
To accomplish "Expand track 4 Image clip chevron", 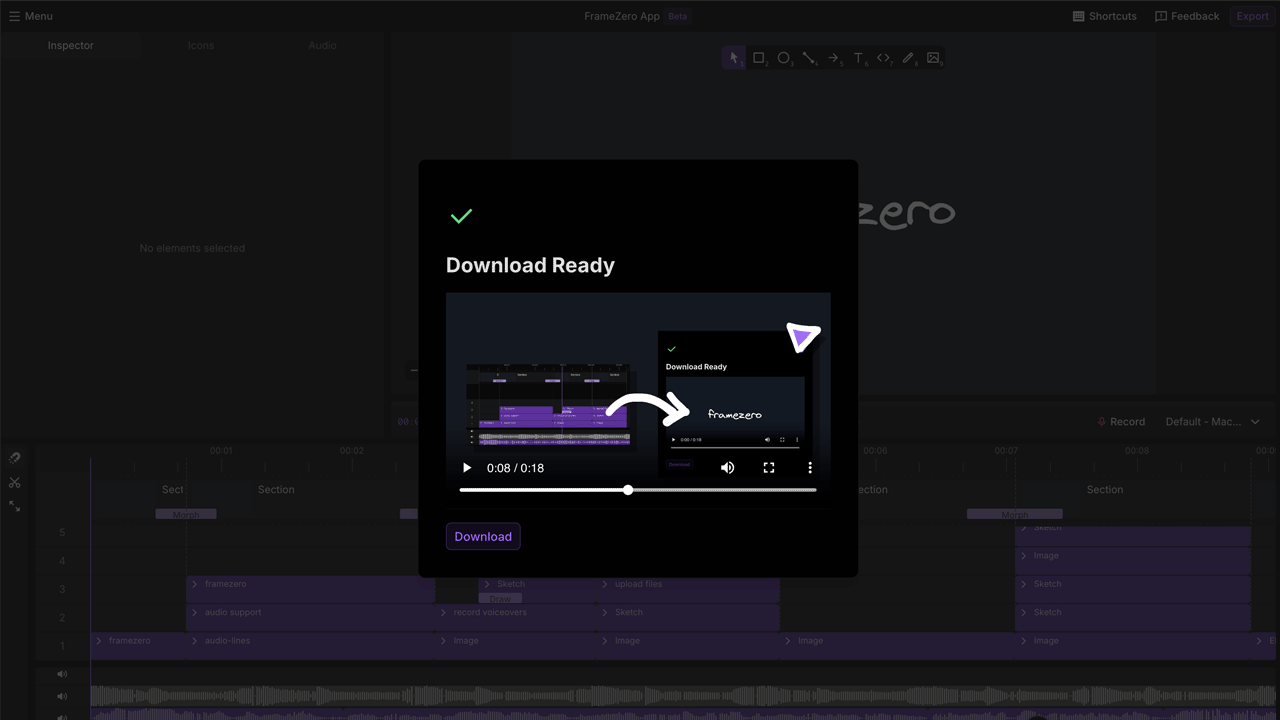I will click(x=1024, y=556).
